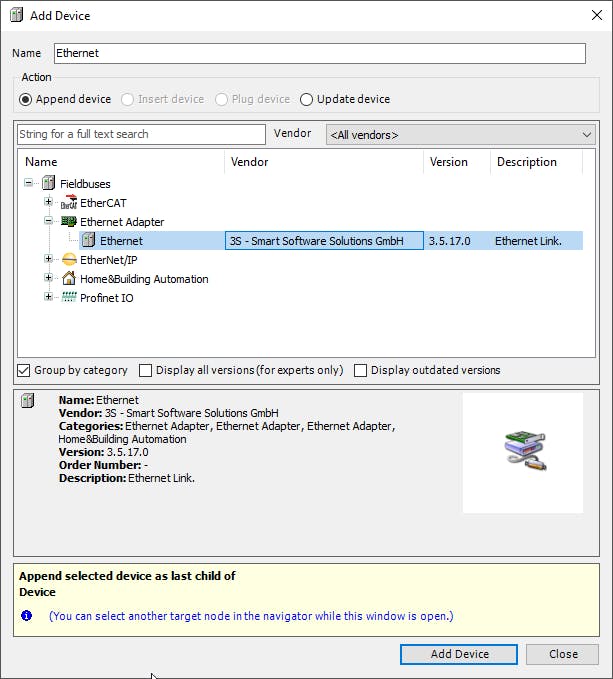Click the 3.5.17.0 version cell
613x679 pixels.
449,241
